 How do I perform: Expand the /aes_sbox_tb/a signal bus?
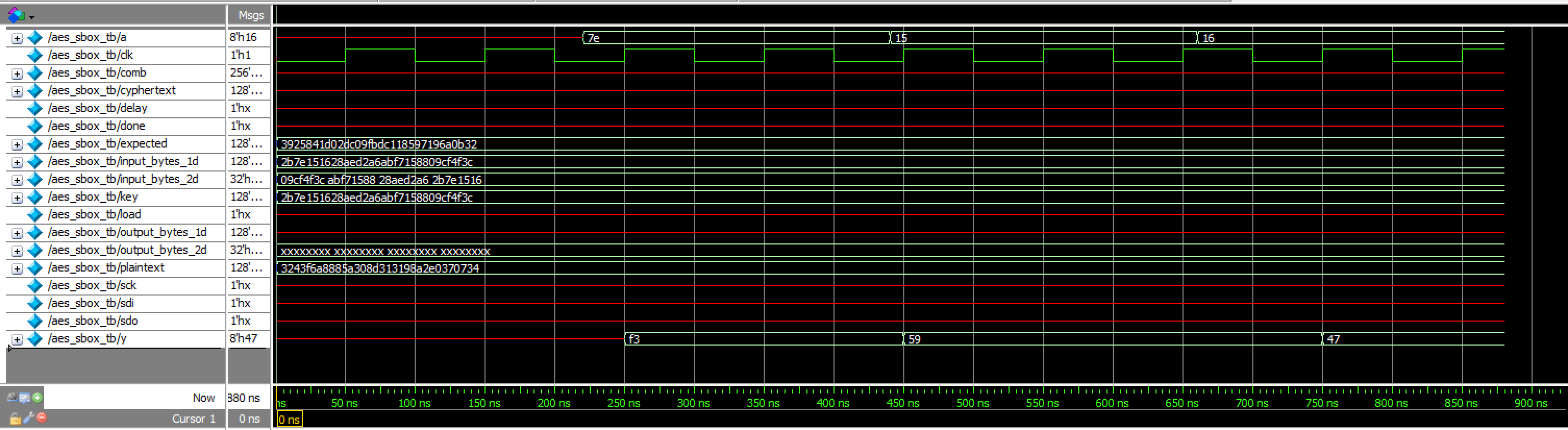point(17,39)
